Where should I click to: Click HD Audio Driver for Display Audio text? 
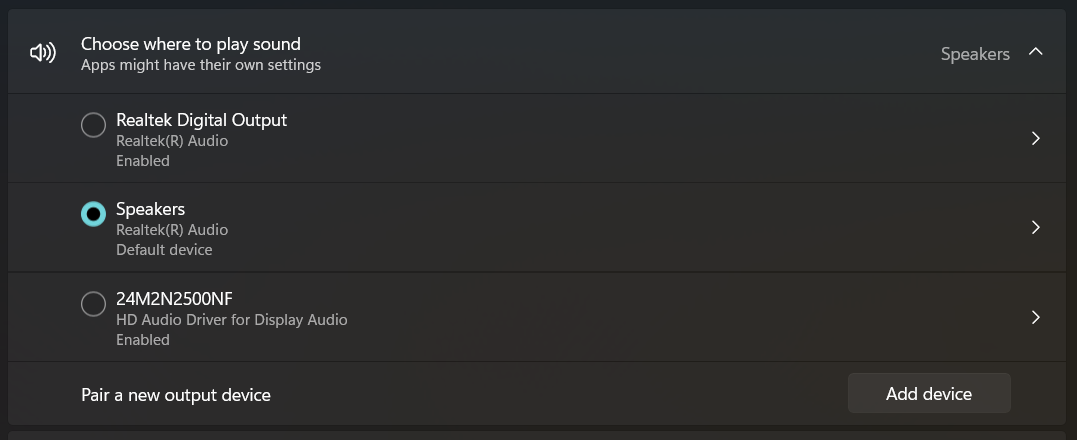point(231,320)
